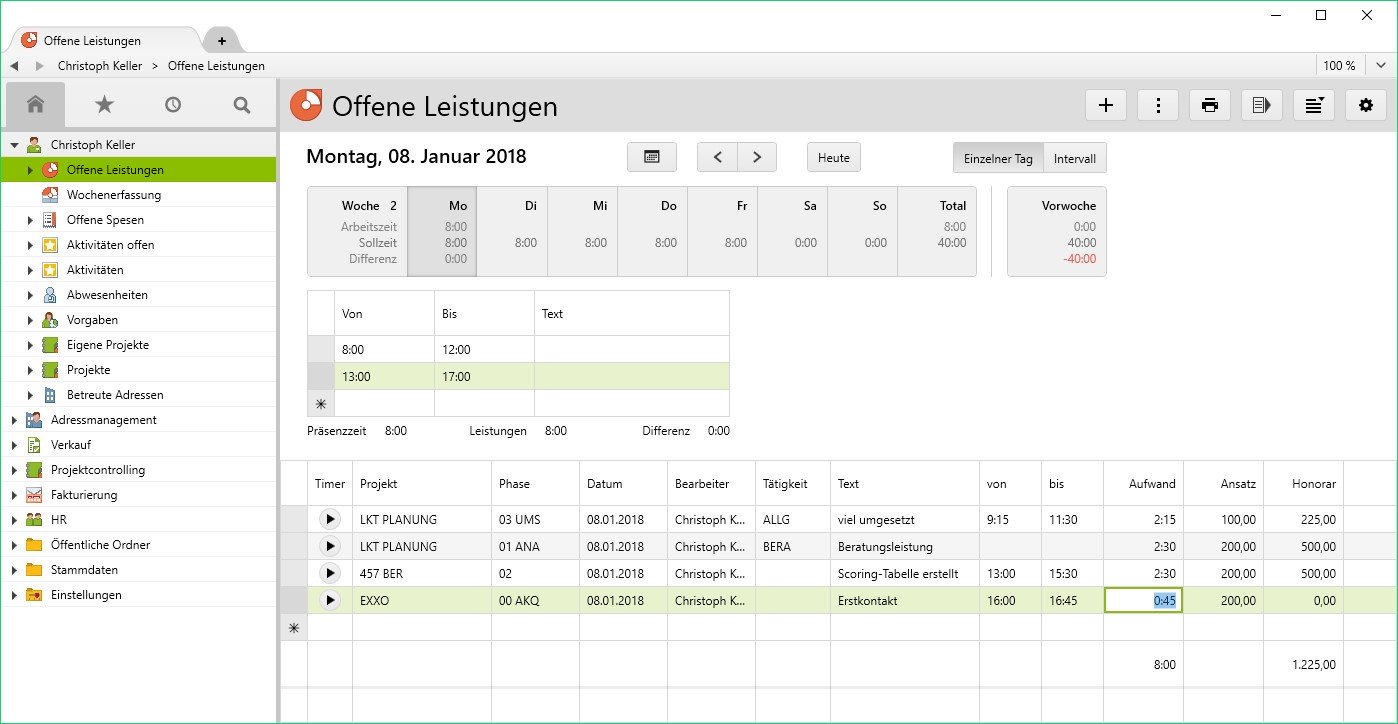Image resolution: width=1398 pixels, height=724 pixels.
Task: Select the Einzelner Tag view toggle
Action: (998, 158)
